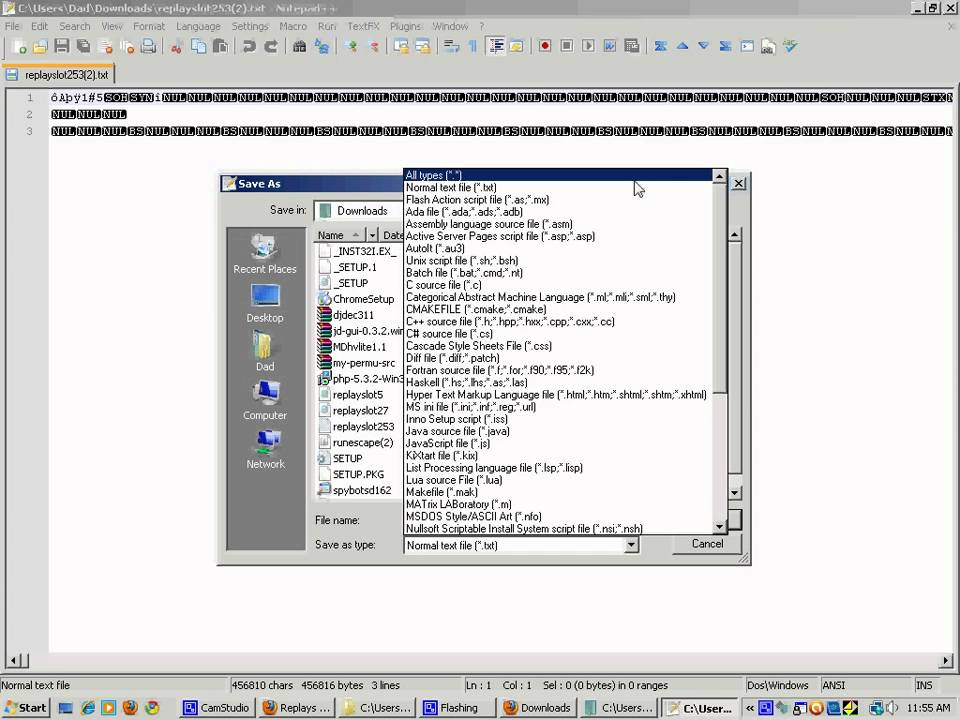
Task: Toggle the indent guide toolbar icon
Action: point(495,47)
